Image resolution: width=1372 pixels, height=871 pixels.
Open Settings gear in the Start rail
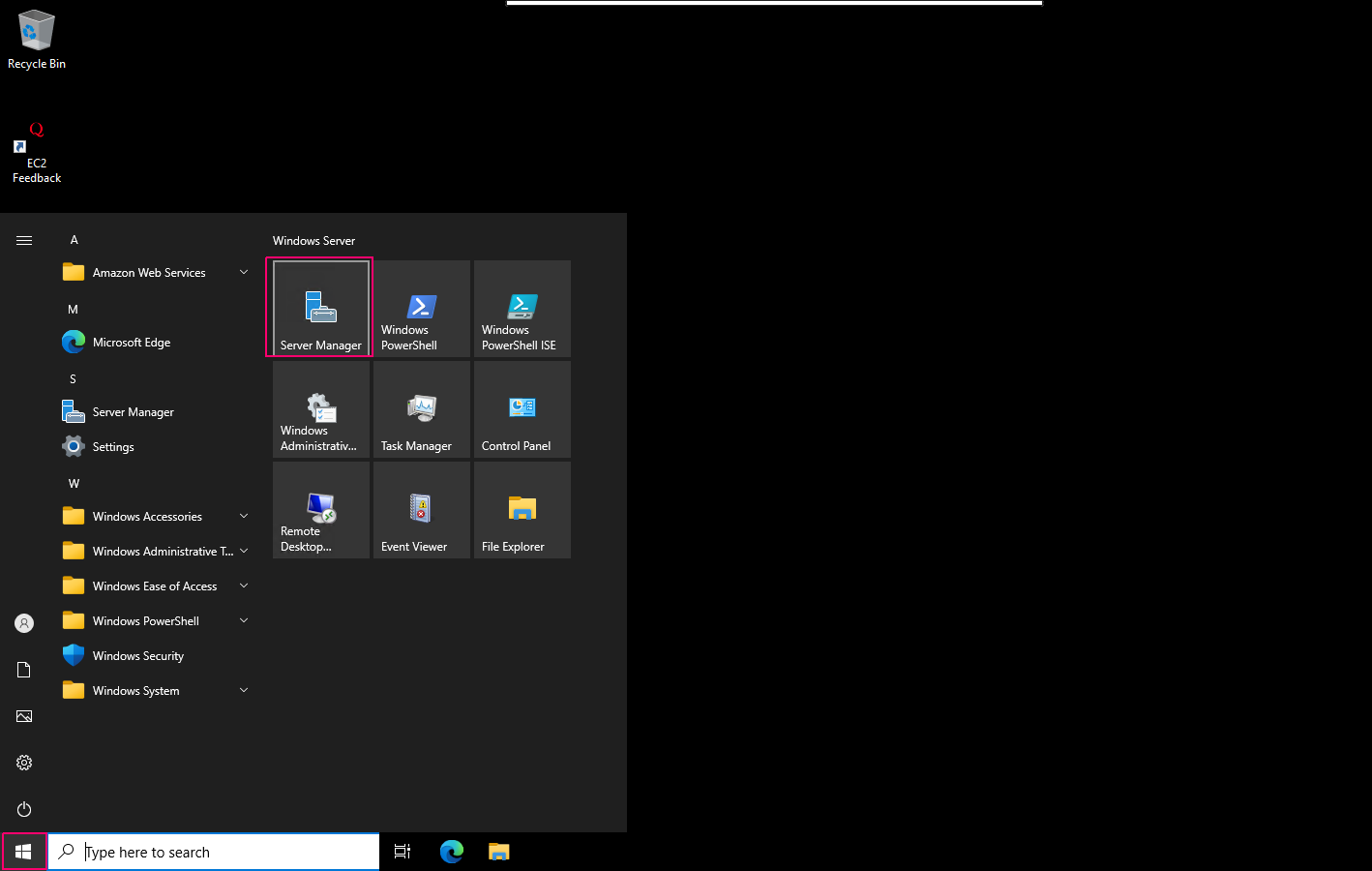[24, 763]
